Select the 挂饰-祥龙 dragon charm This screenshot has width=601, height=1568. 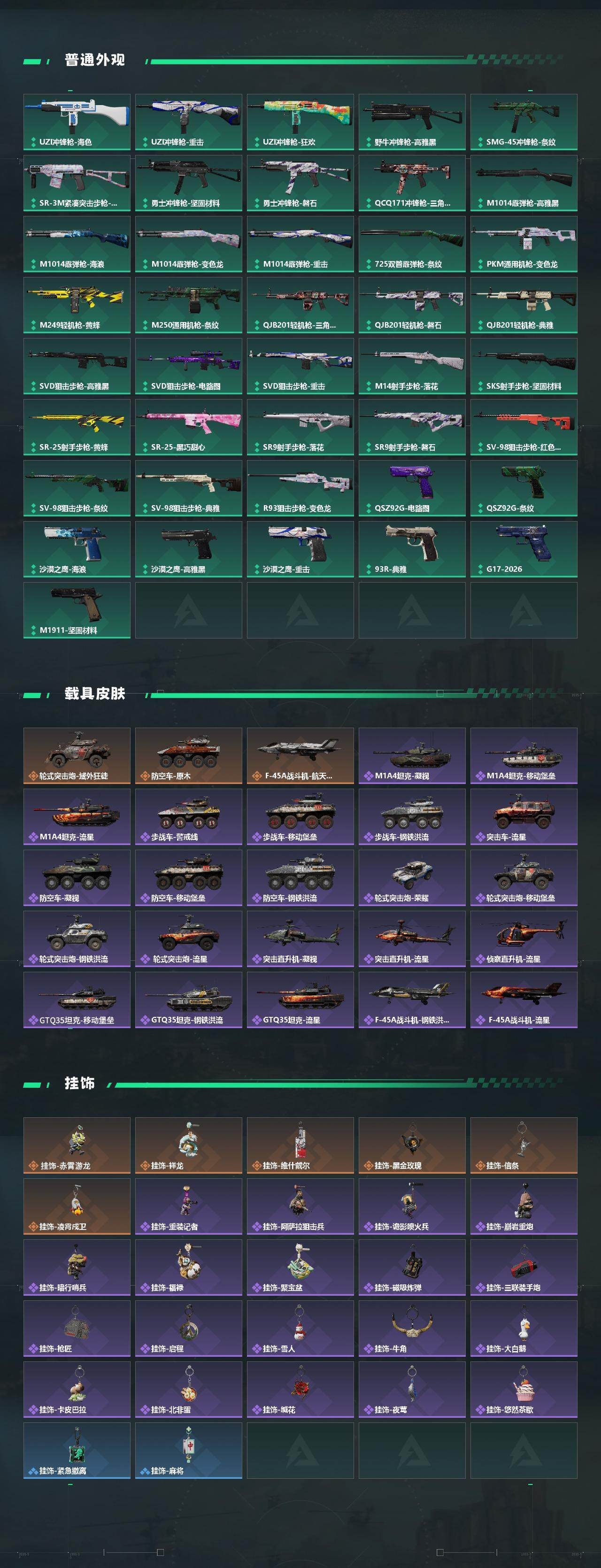pyautogui.click(x=189, y=1145)
